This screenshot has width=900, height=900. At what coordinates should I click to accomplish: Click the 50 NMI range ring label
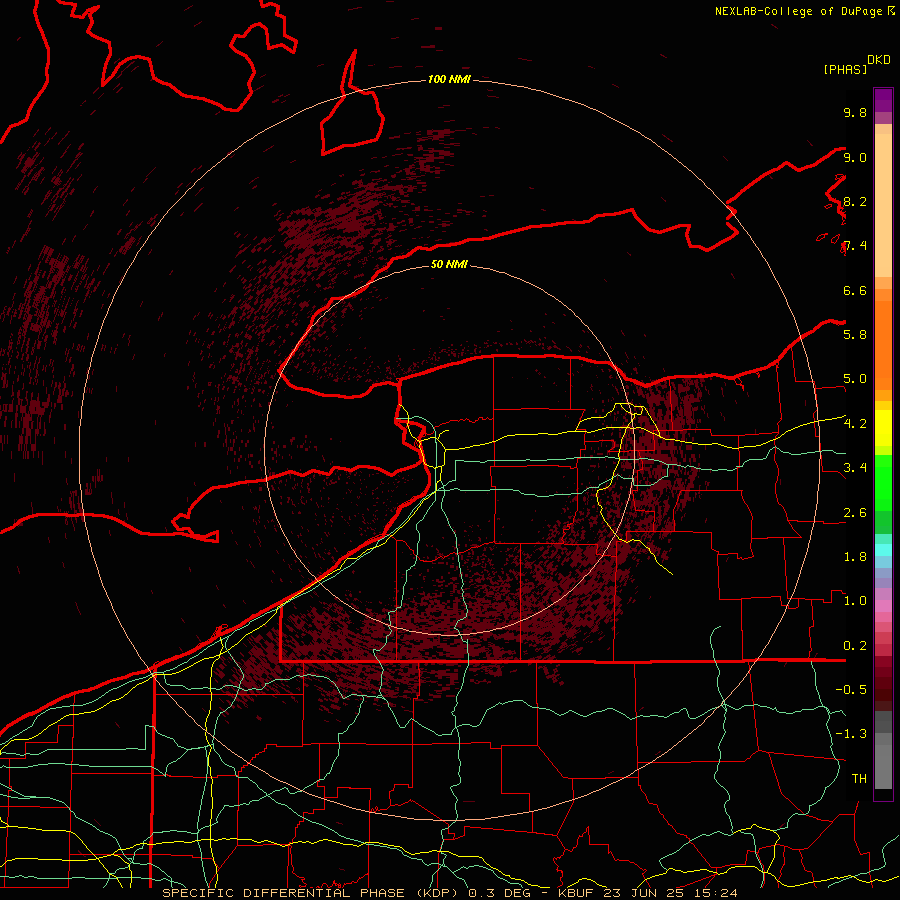pyautogui.click(x=449, y=264)
